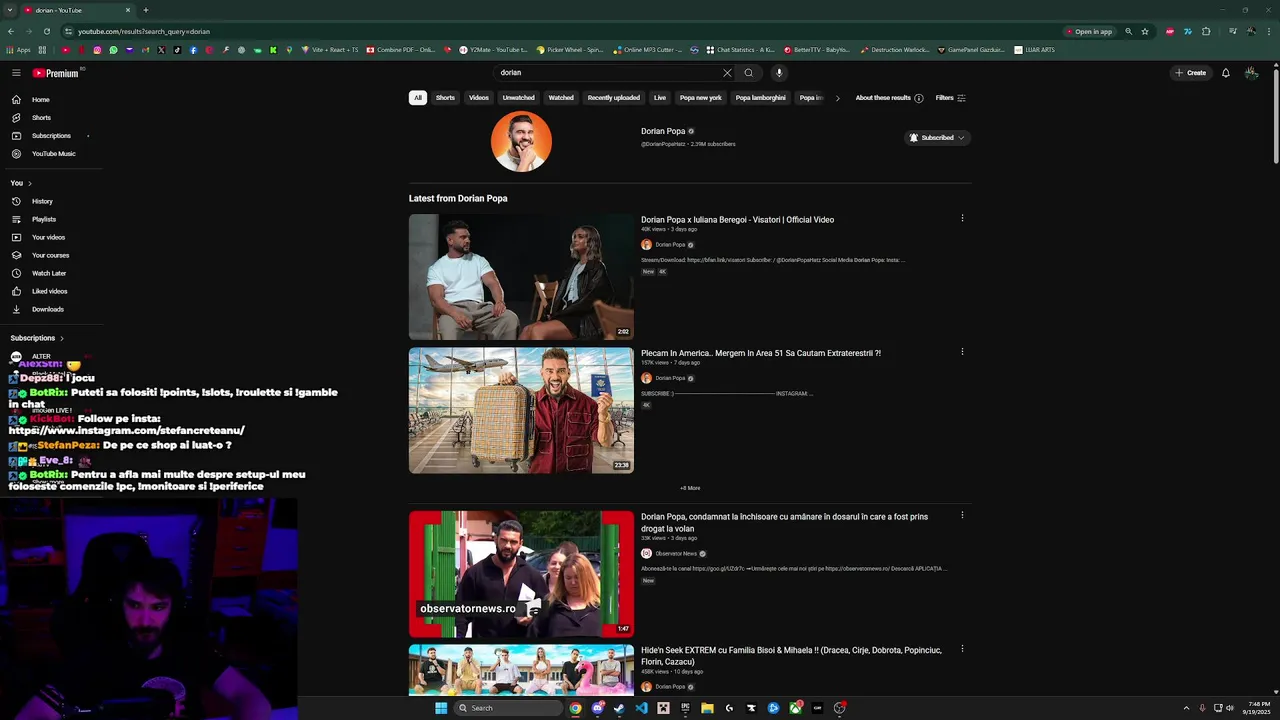The height and width of the screenshot is (720, 1280).
Task: Clear the search query with the X
Action: [727, 73]
